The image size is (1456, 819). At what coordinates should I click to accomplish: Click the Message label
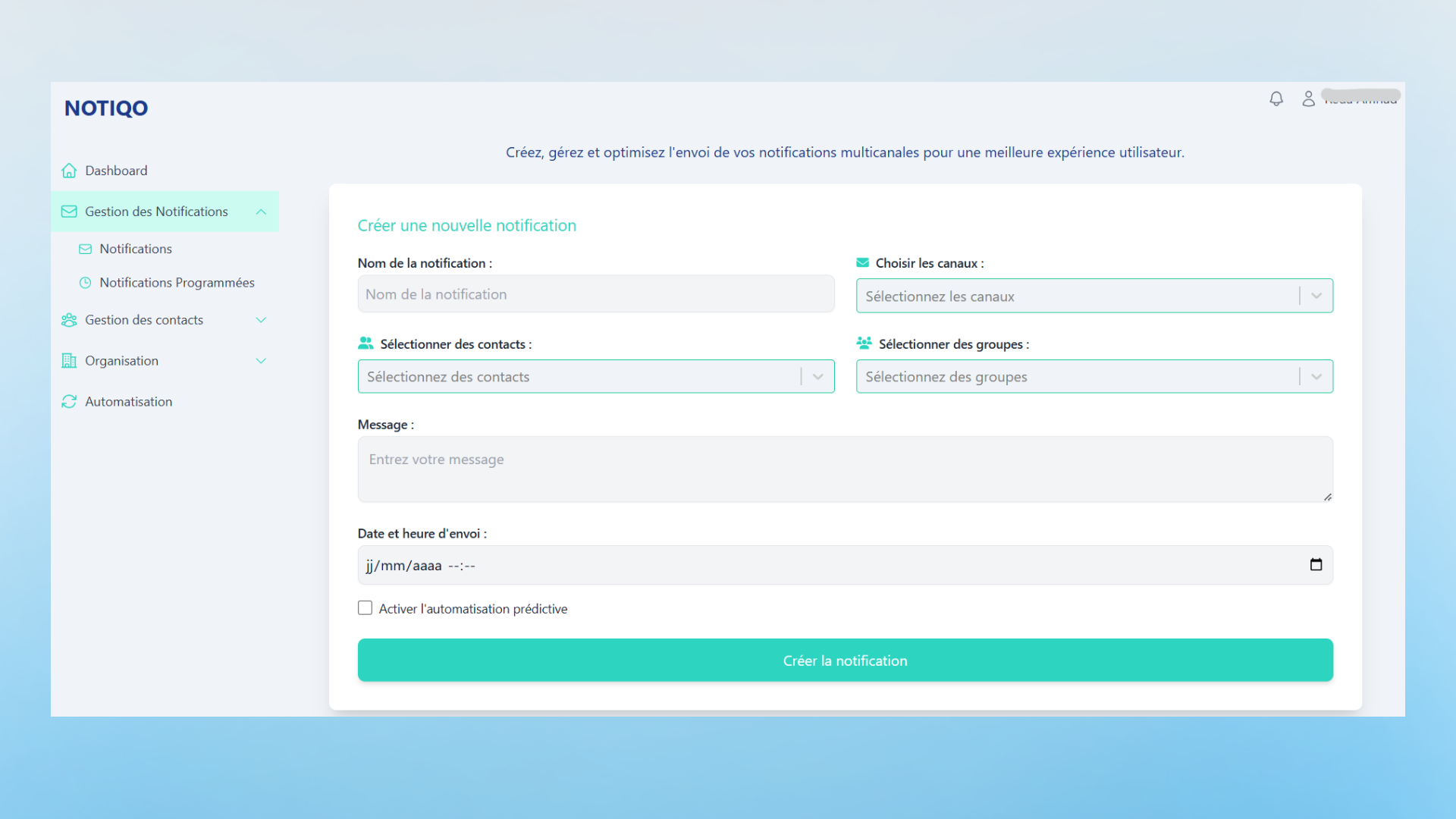(386, 425)
